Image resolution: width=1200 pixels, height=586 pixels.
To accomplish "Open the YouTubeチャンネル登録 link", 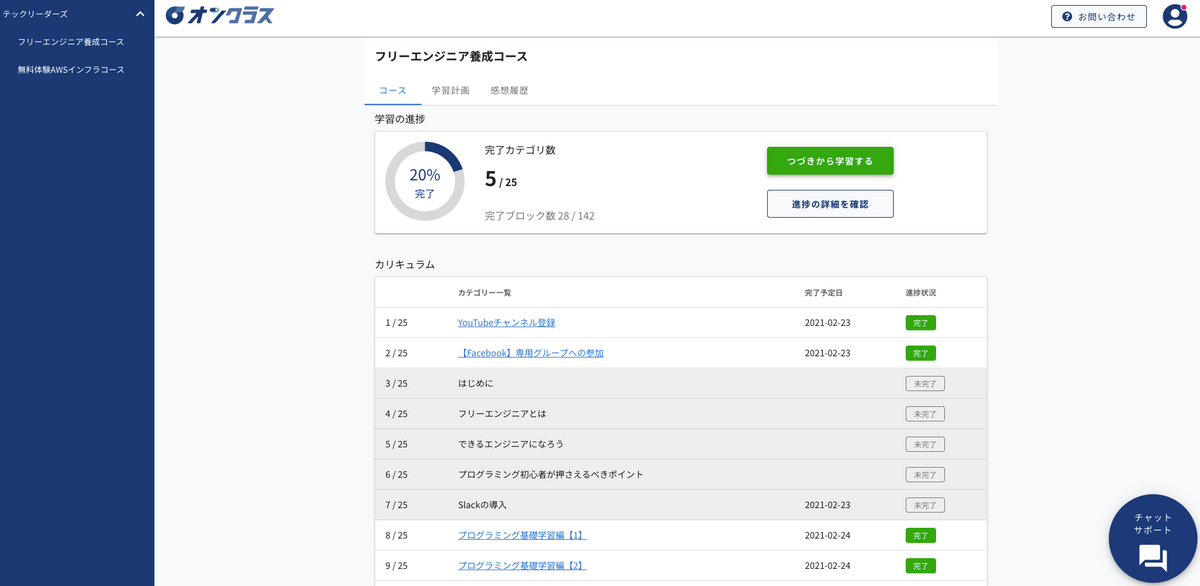I will (506, 323).
